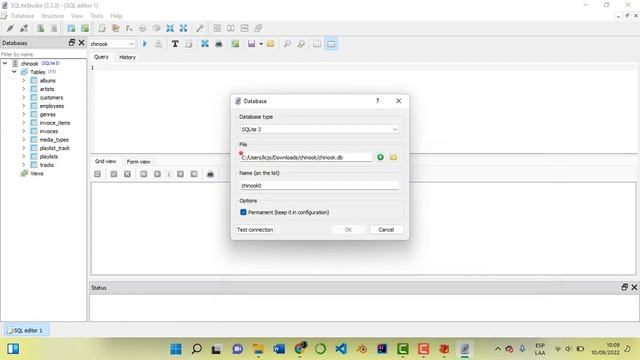The height and width of the screenshot is (360, 640).
Task: Click Tile windows vertically icon
Action: pos(244,28)
